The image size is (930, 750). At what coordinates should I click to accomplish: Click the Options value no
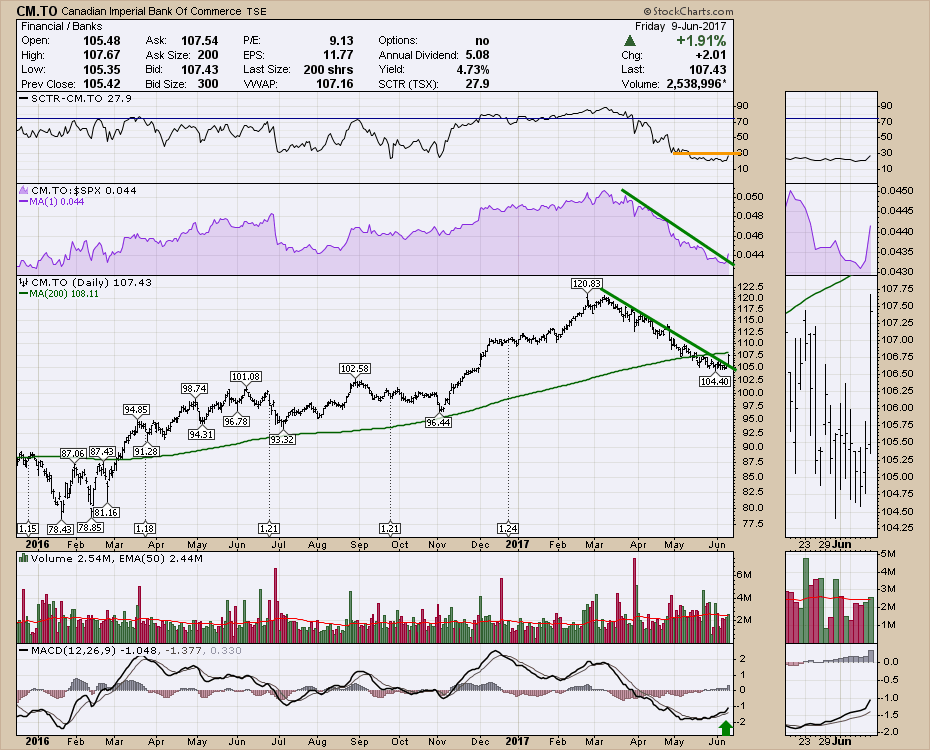point(482,41)
